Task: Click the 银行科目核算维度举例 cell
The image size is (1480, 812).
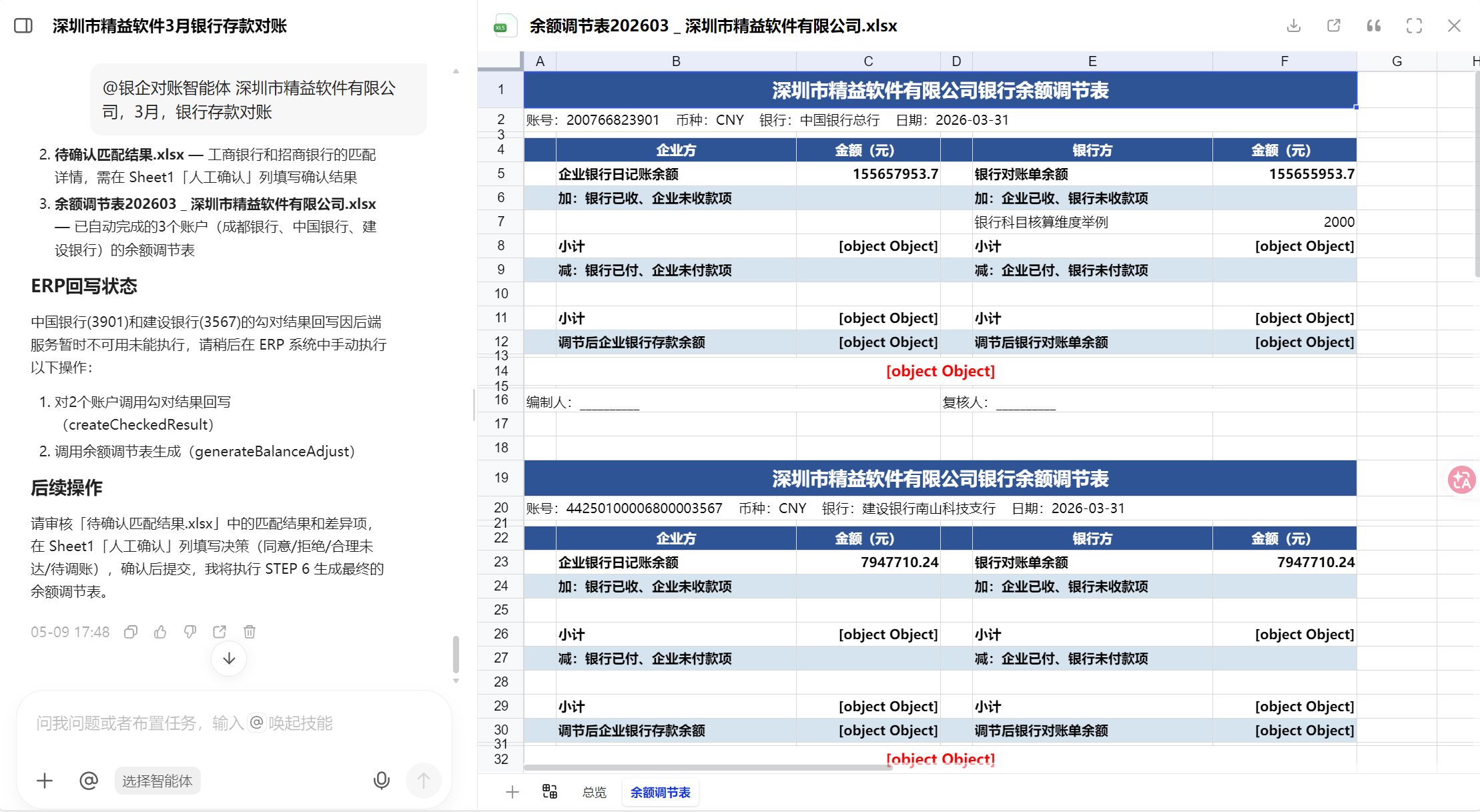Action: pyautogui.click(x=1092, y=222)
